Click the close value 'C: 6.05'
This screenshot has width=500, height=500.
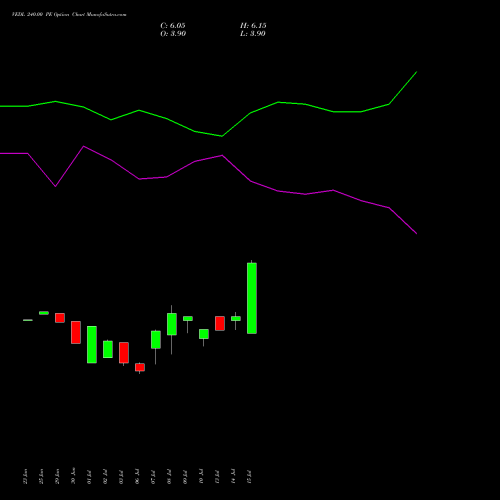173,26
